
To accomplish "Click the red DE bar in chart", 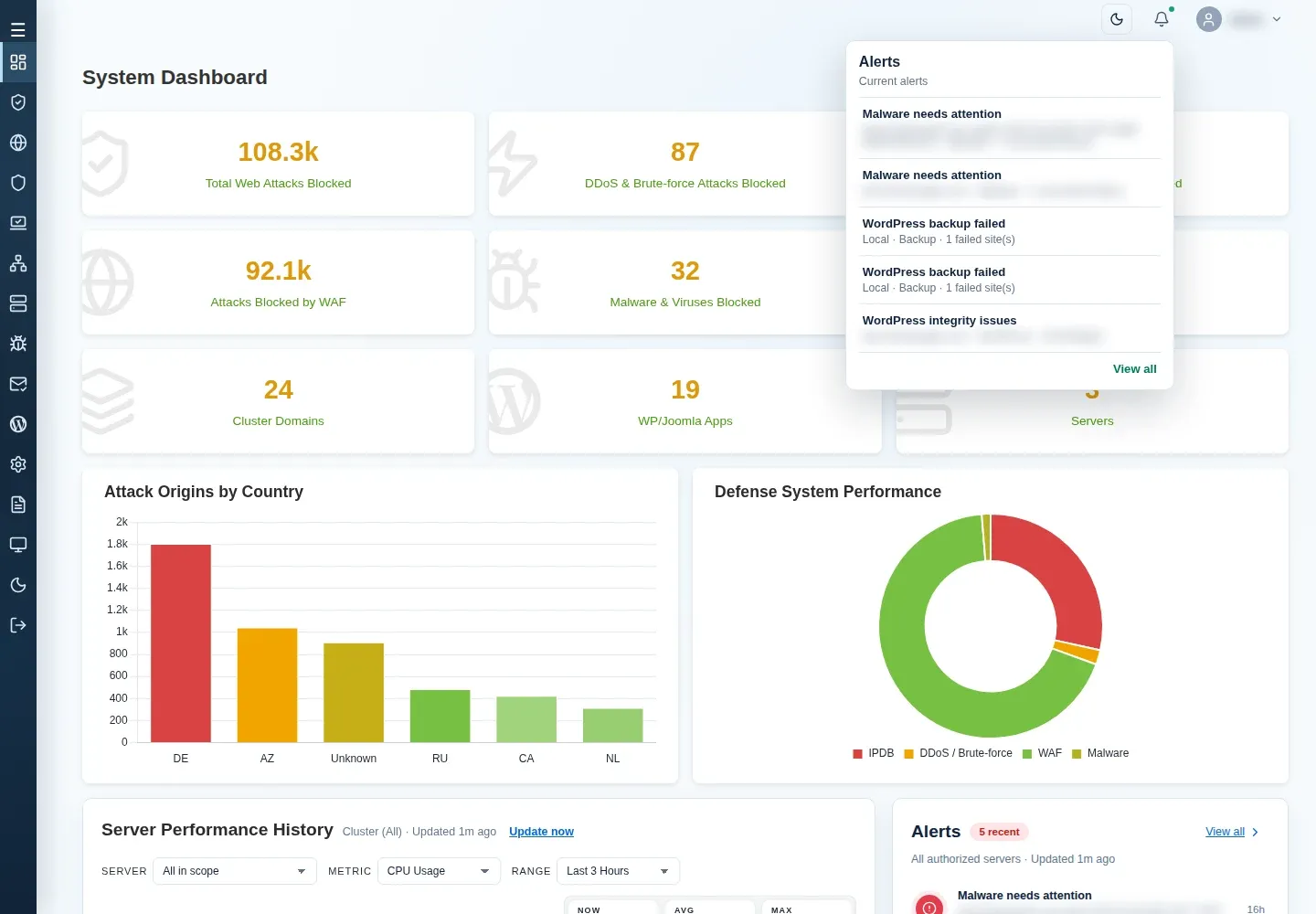I will (x=181, y=643).
